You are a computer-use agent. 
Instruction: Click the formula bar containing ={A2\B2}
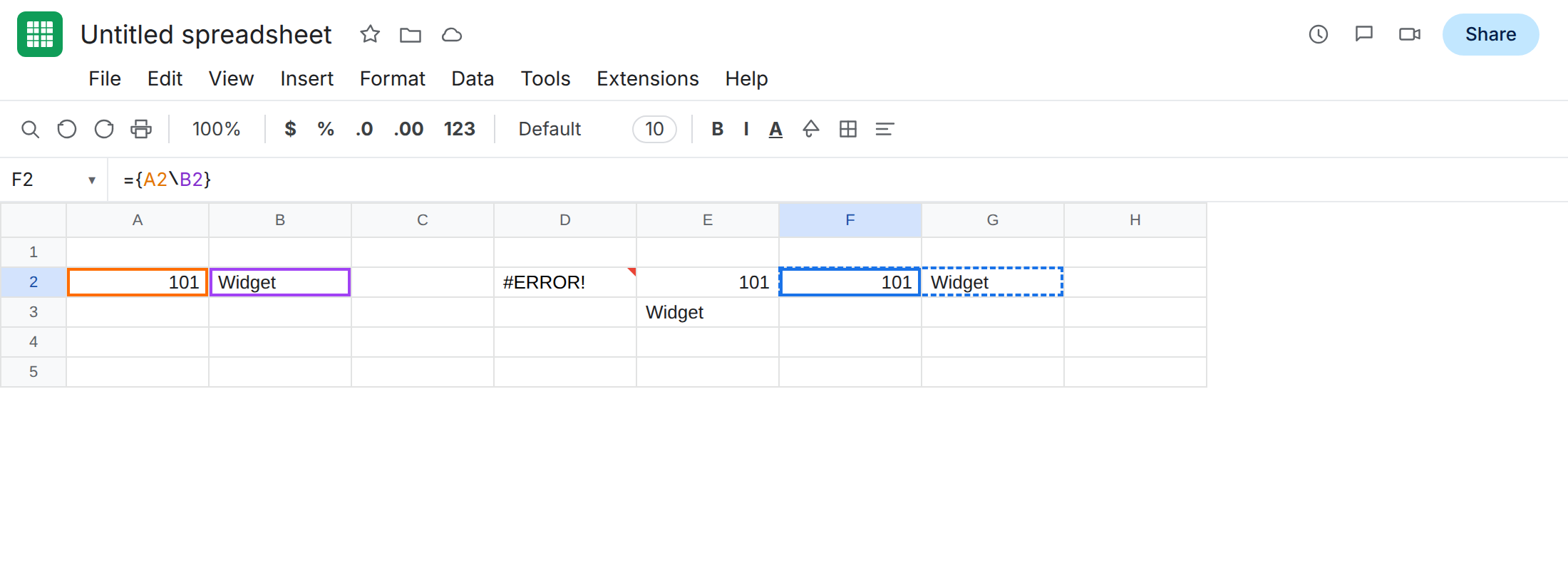837,180
